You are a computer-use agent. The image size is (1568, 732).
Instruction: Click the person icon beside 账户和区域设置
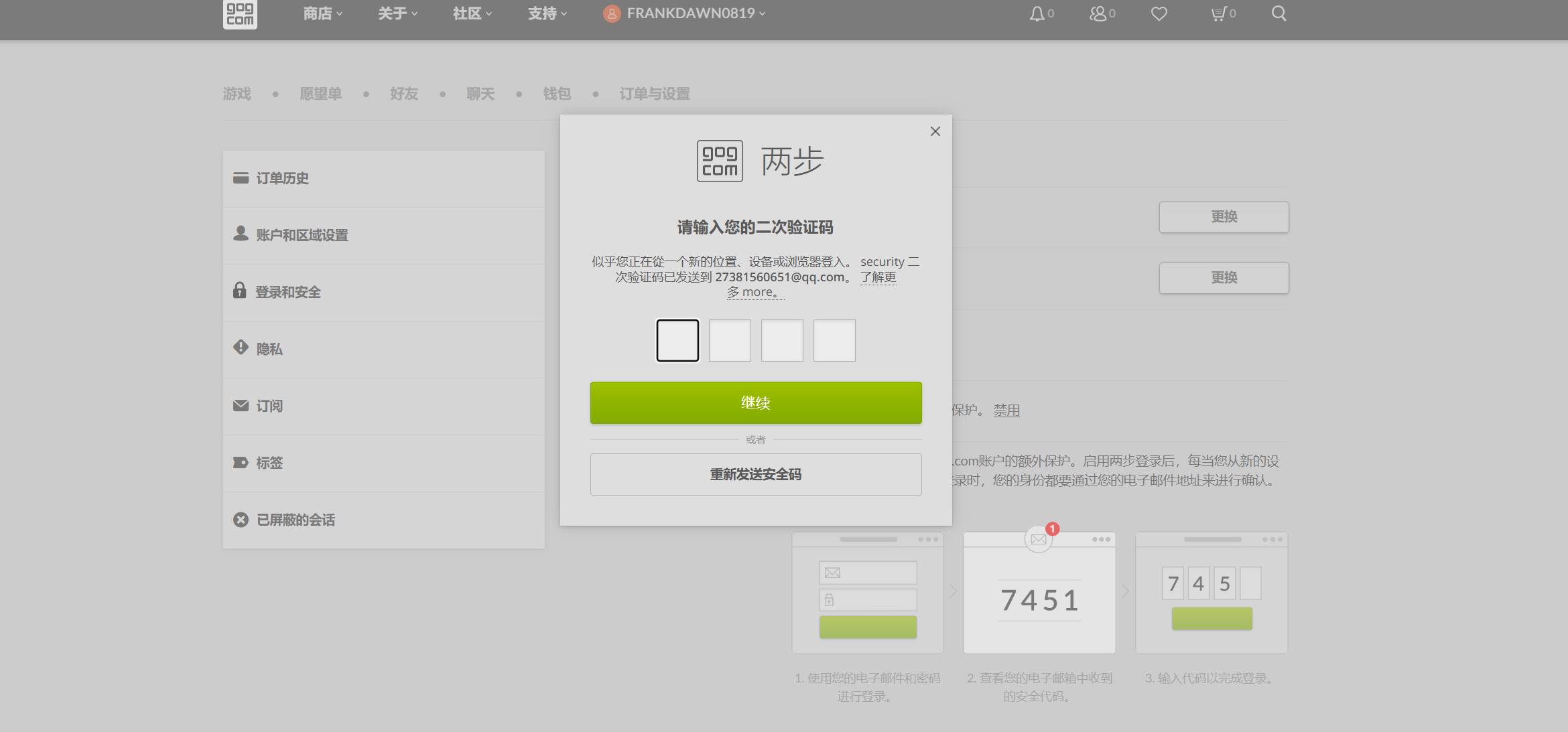(x=241, y=233)
